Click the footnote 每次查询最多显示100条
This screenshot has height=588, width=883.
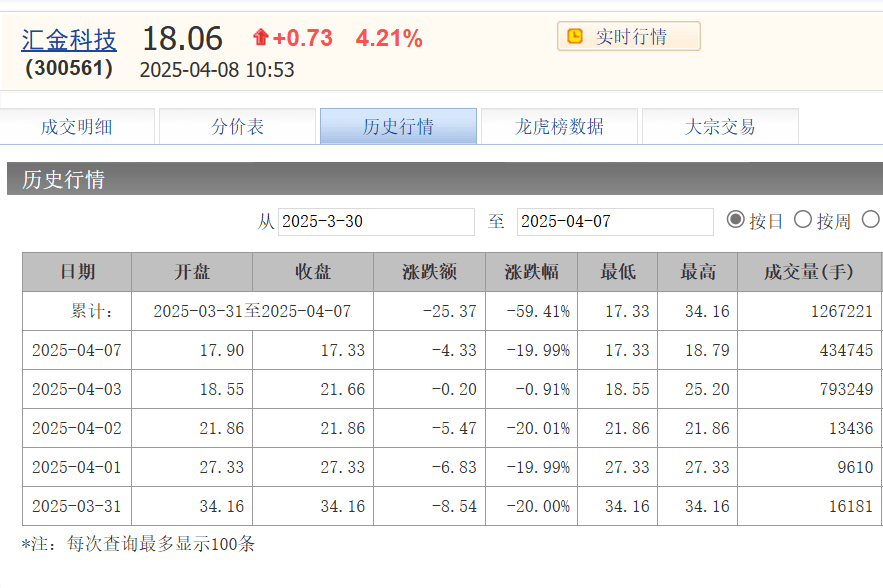[x=161, y=544]
